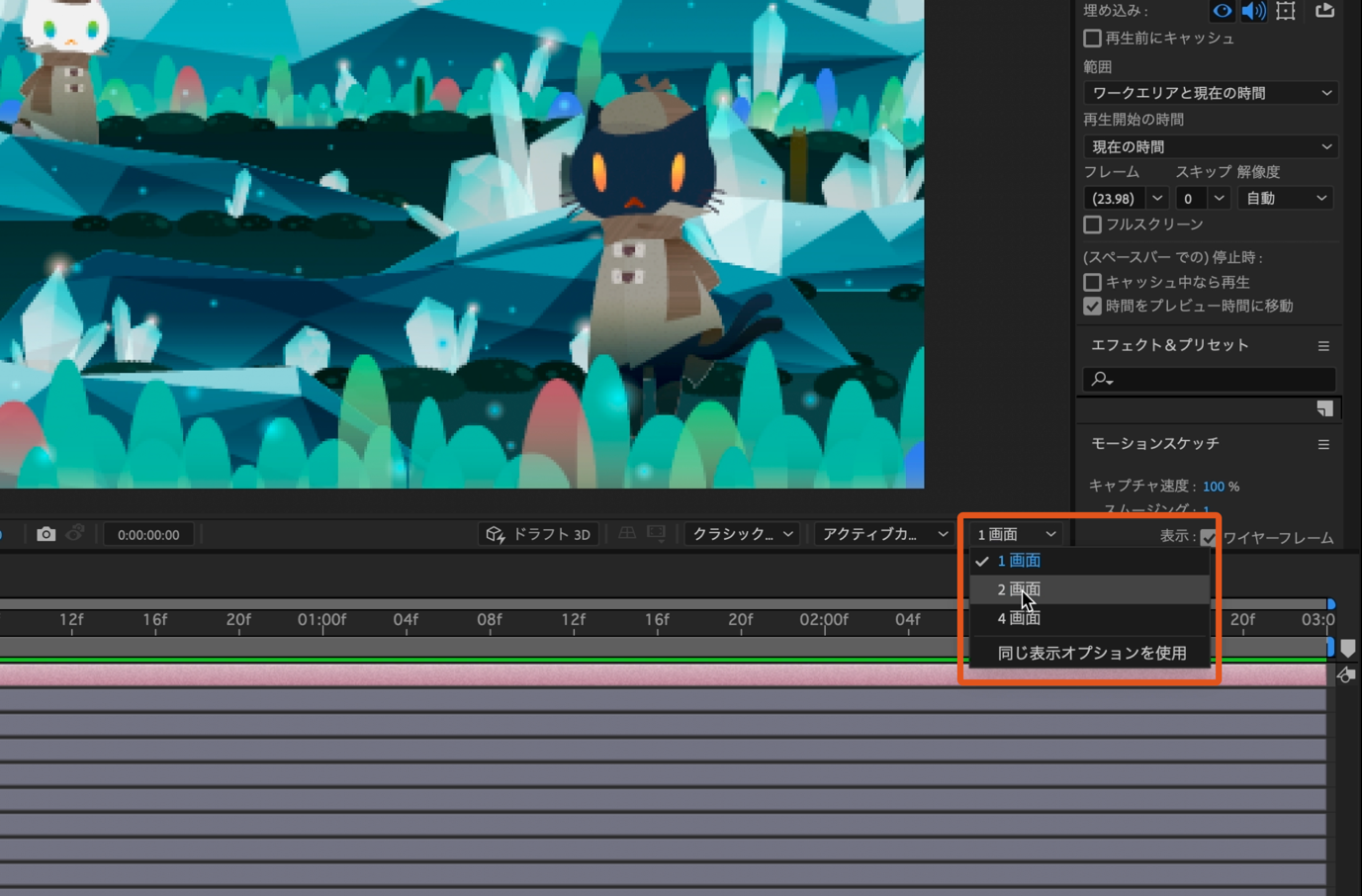
Task: Click the 02:00f mark on time ruler
Action: click(824, 620)
